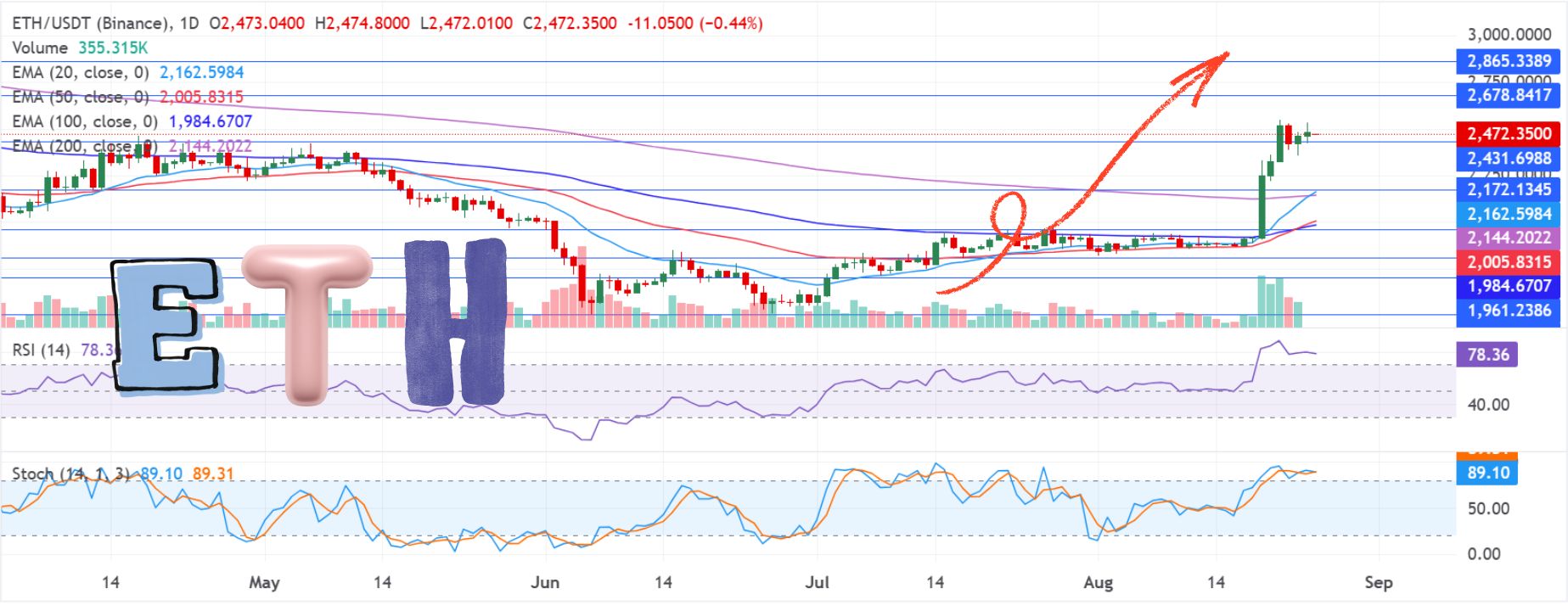This screenshot has height=611, width=1568.
Task: Click the volume value 355.315K
Action: (114, 48)
